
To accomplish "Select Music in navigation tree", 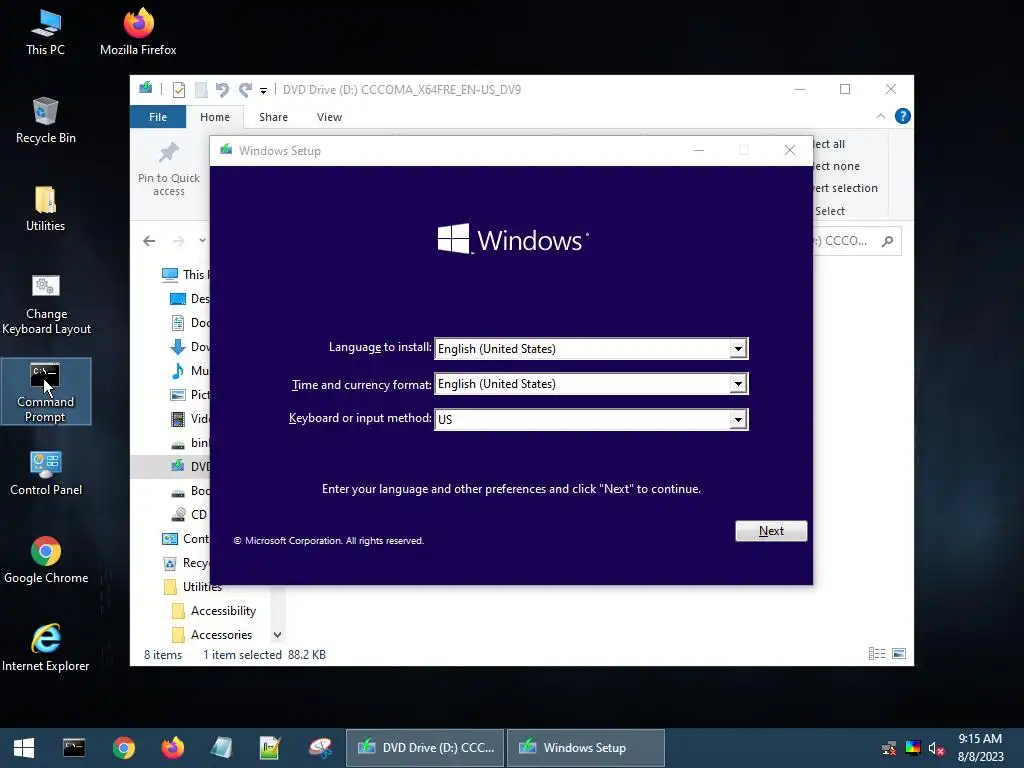I will coord(190,370).
